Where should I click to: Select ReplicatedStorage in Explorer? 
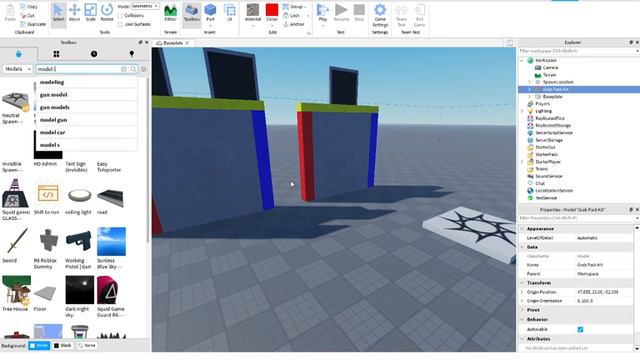coord(553,125)
